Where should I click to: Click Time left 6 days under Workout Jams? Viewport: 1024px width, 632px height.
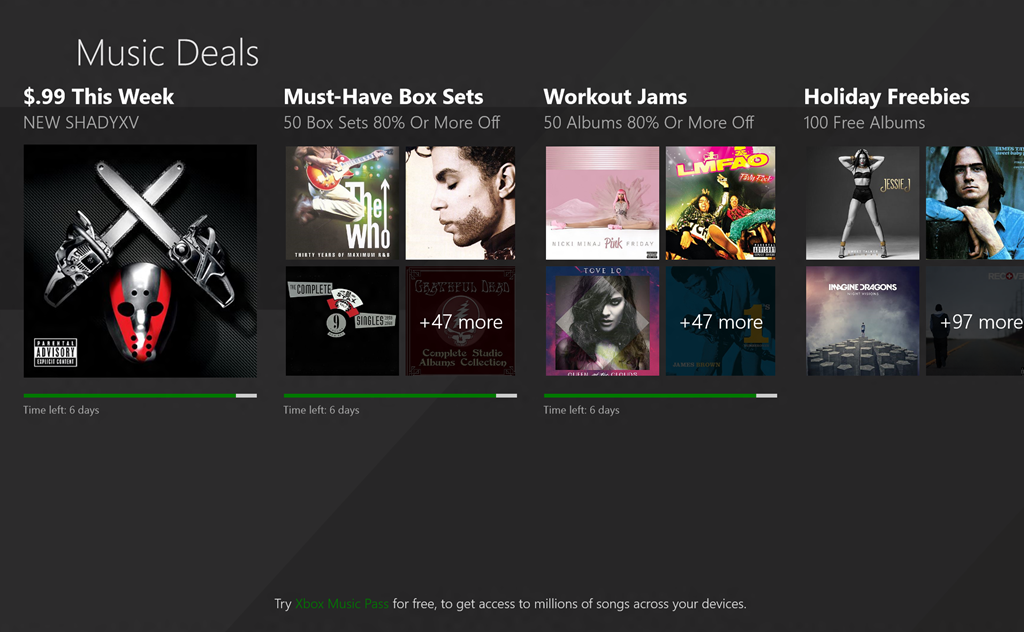[581, 410]
